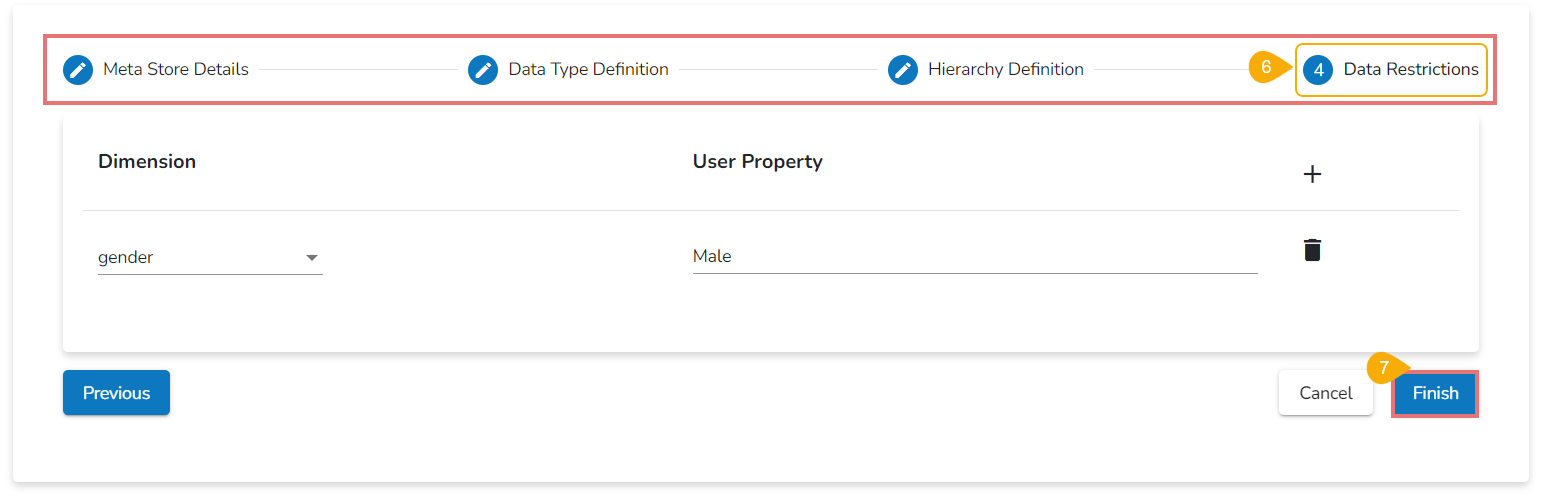Screen dimensions: 1553x496
Task: Click the pencil icon beside Data Type Definition
Action: click(x=483, y=70)
